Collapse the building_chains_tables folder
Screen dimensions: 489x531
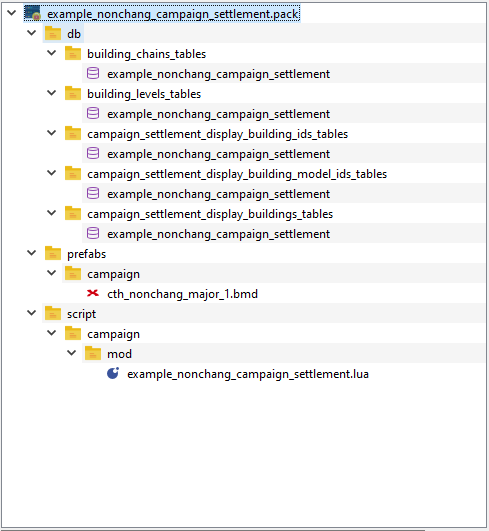51,53
